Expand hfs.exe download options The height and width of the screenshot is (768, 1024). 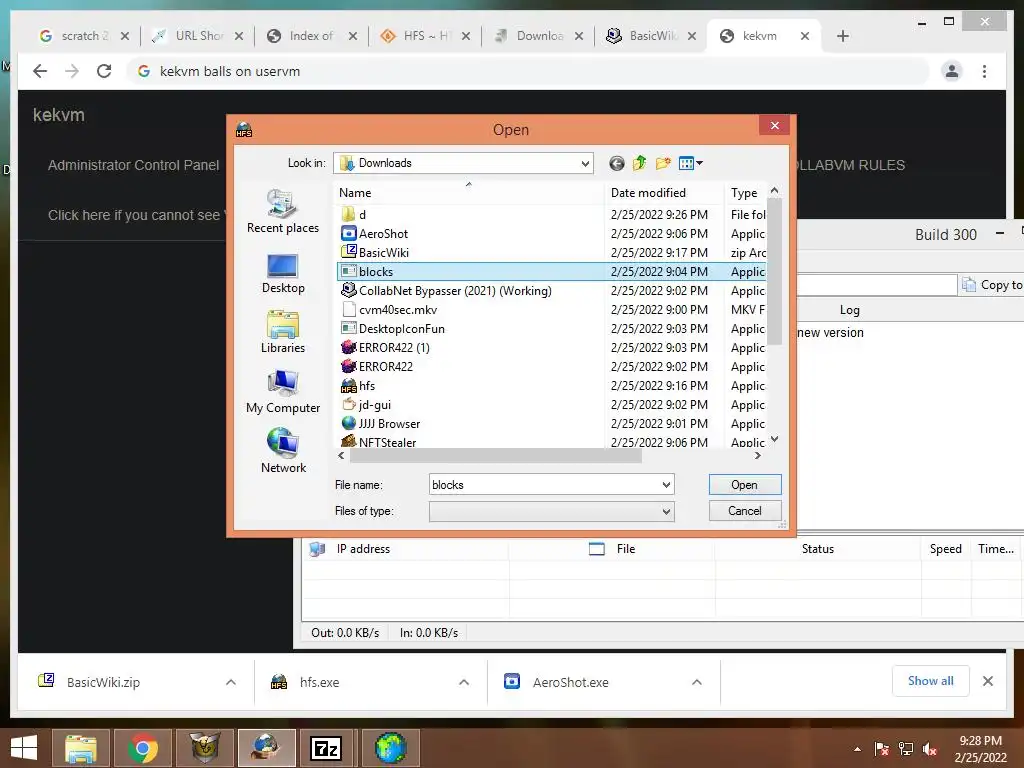point(464,682)
